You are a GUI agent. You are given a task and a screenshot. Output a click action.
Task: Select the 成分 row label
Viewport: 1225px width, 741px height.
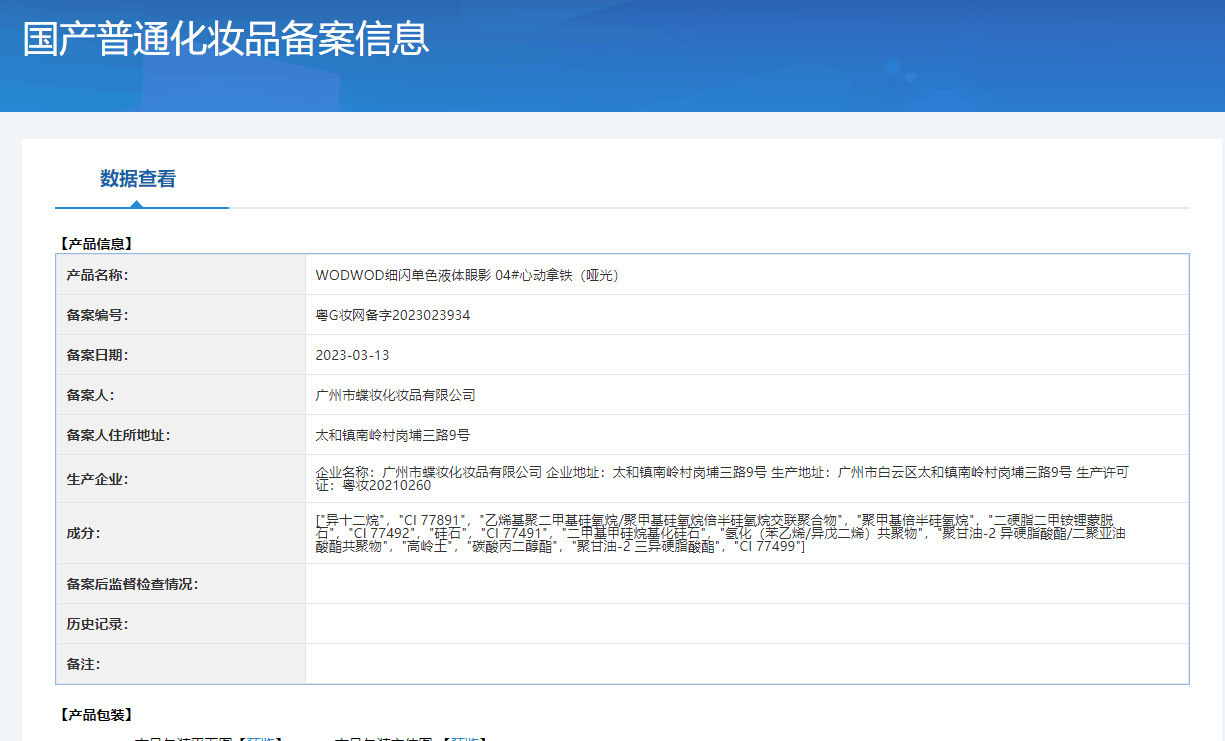pos(83,533)
